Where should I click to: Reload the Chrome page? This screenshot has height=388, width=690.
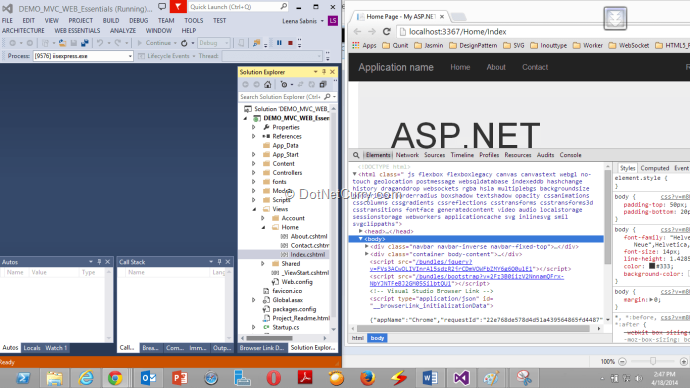[x=386, y=32]
